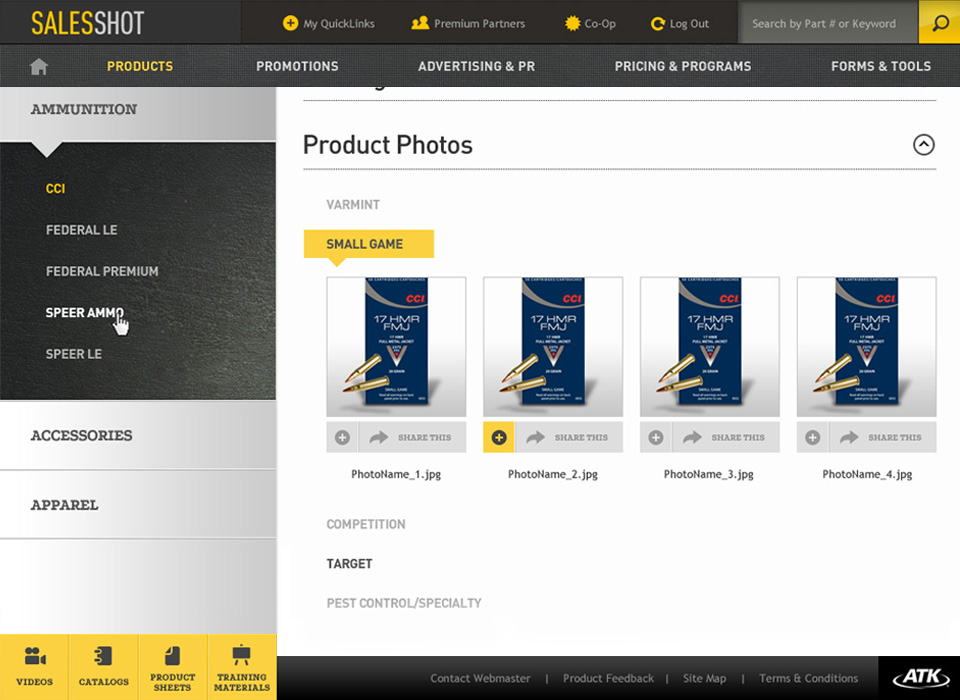
Task: Click the PhotoName_3.jpg file name
Action: coord(709,474)
